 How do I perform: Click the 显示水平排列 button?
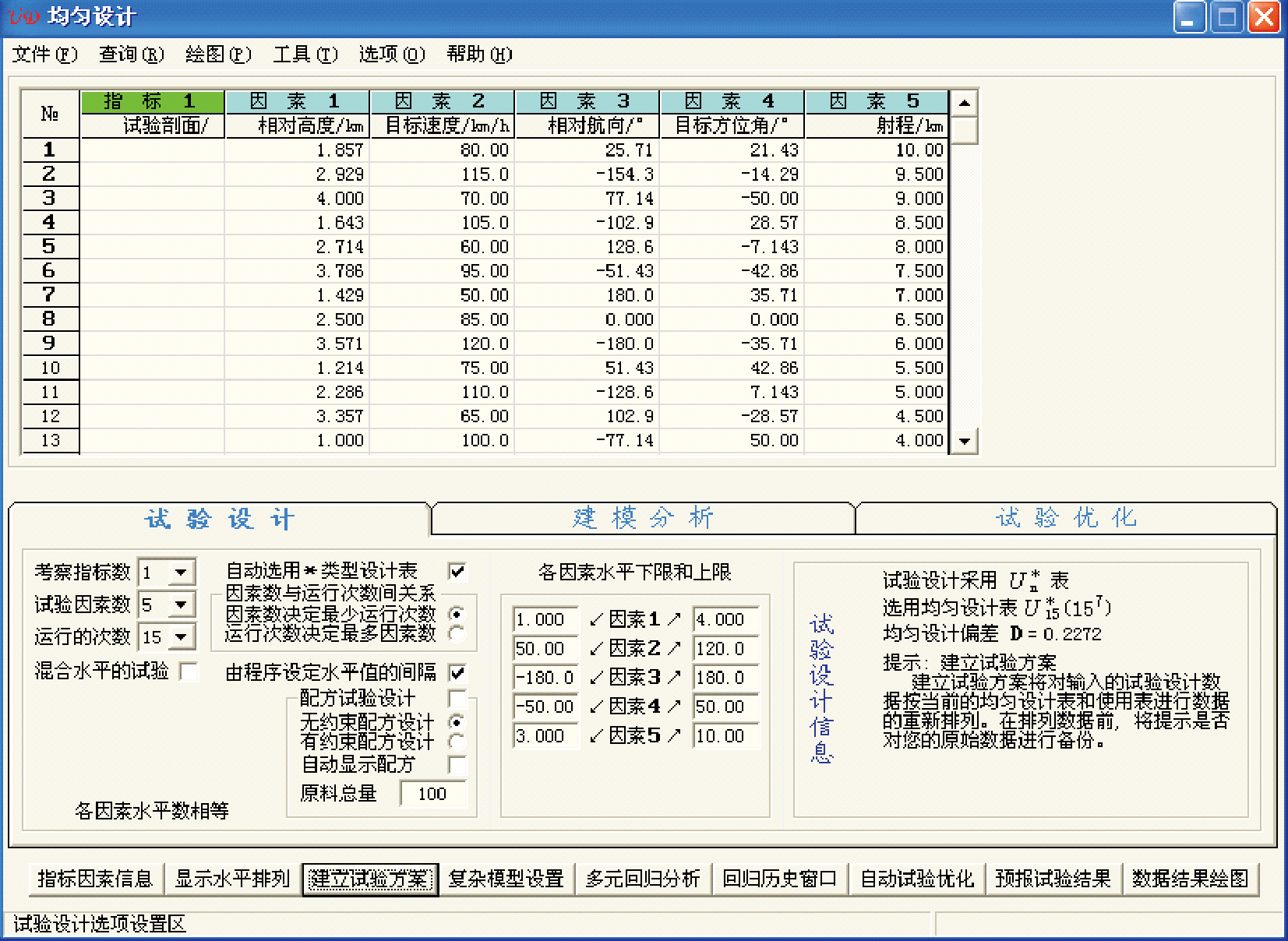232,879
